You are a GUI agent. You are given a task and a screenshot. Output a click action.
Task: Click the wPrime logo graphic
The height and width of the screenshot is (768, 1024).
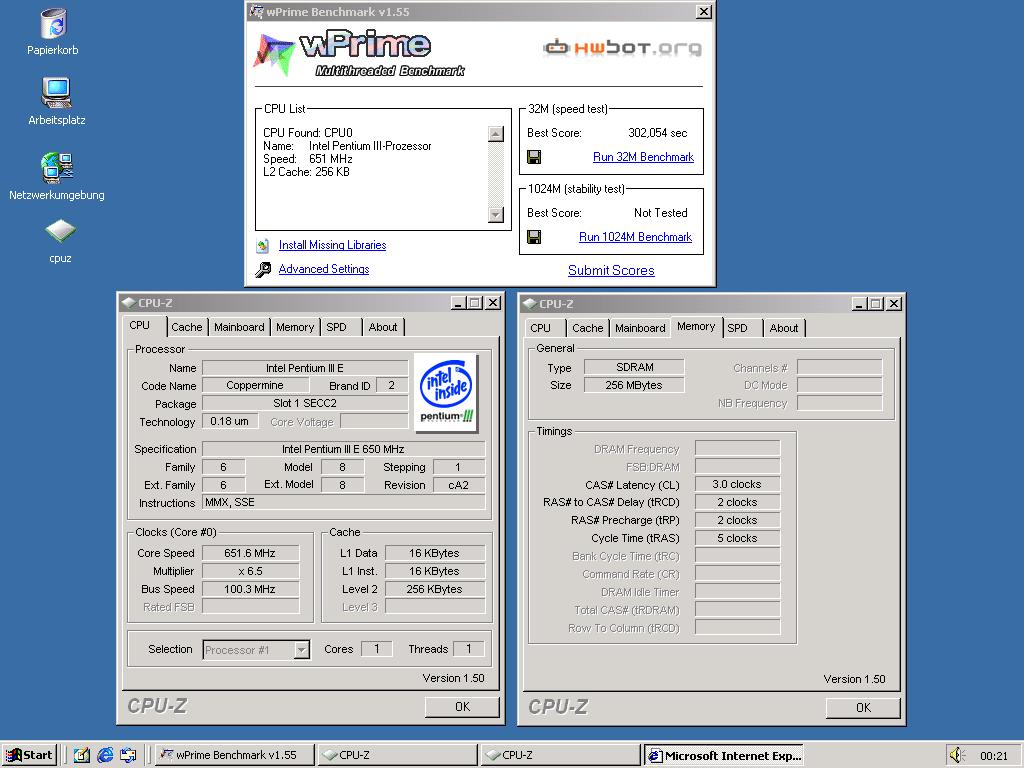pyautogui.click(x=359, y=52)
